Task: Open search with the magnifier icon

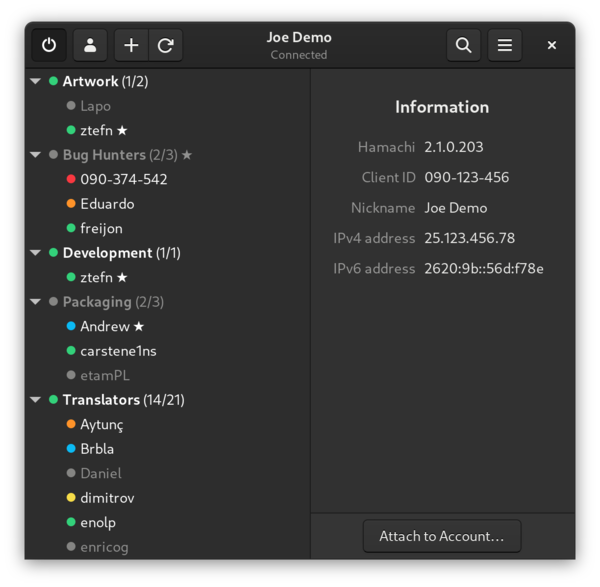Action: pyautogui.click(x=463, y=45)
